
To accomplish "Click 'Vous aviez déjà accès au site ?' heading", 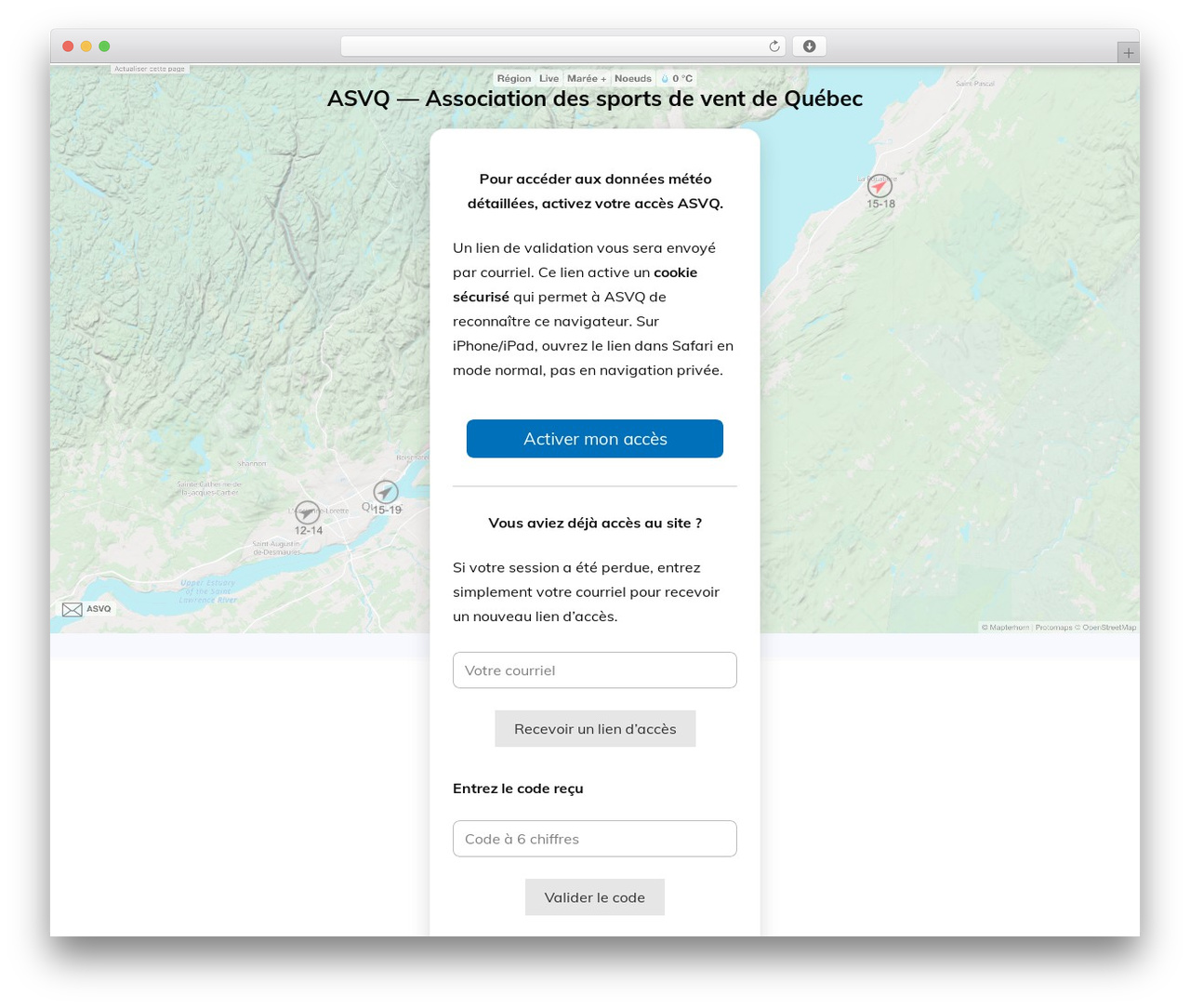I will coord(595,523).
